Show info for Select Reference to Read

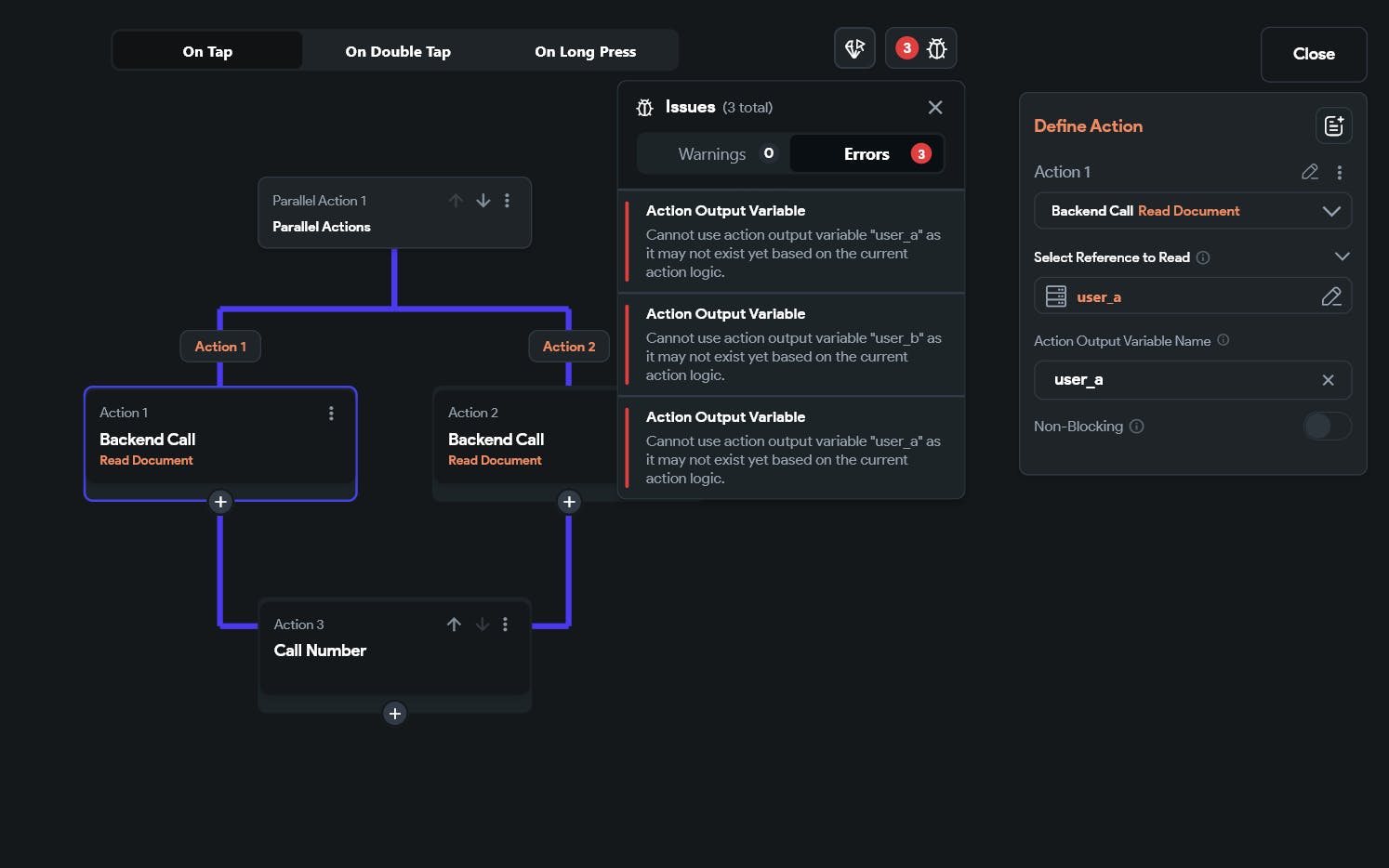coord(1203,257)
